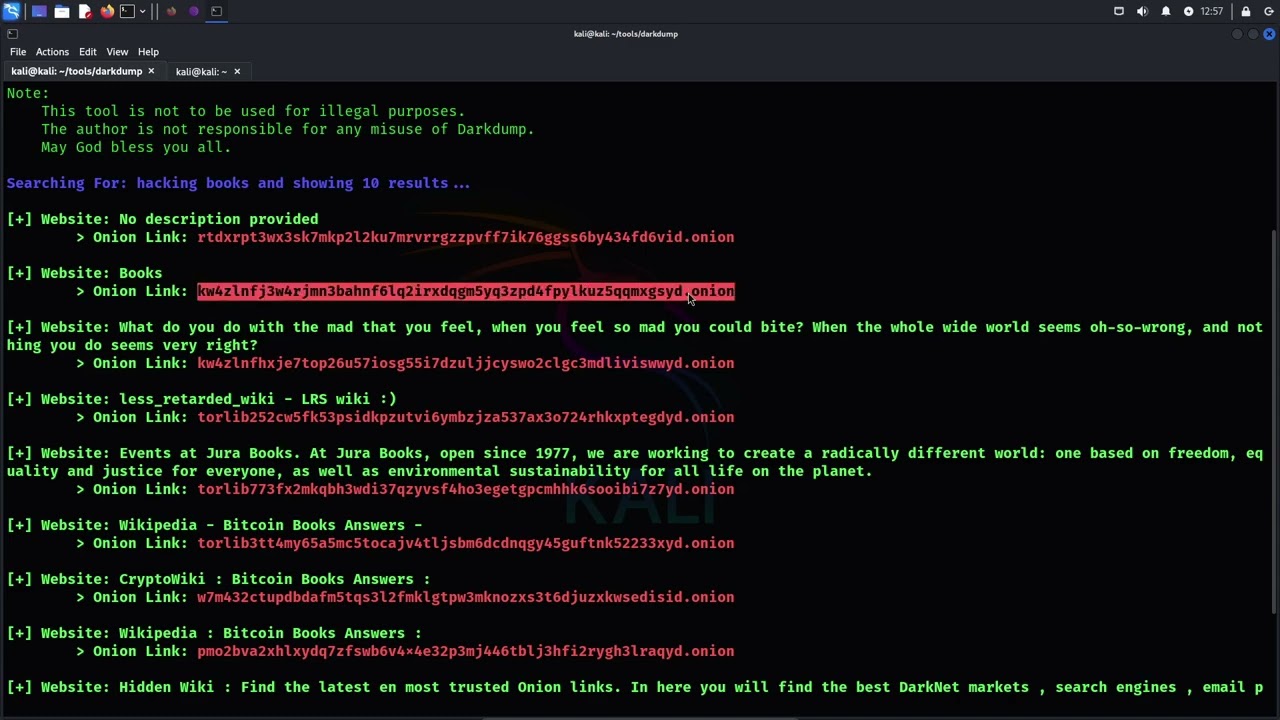Minimize the terminal window
The image size is (1280, 720).
(x=1237, y=34)
